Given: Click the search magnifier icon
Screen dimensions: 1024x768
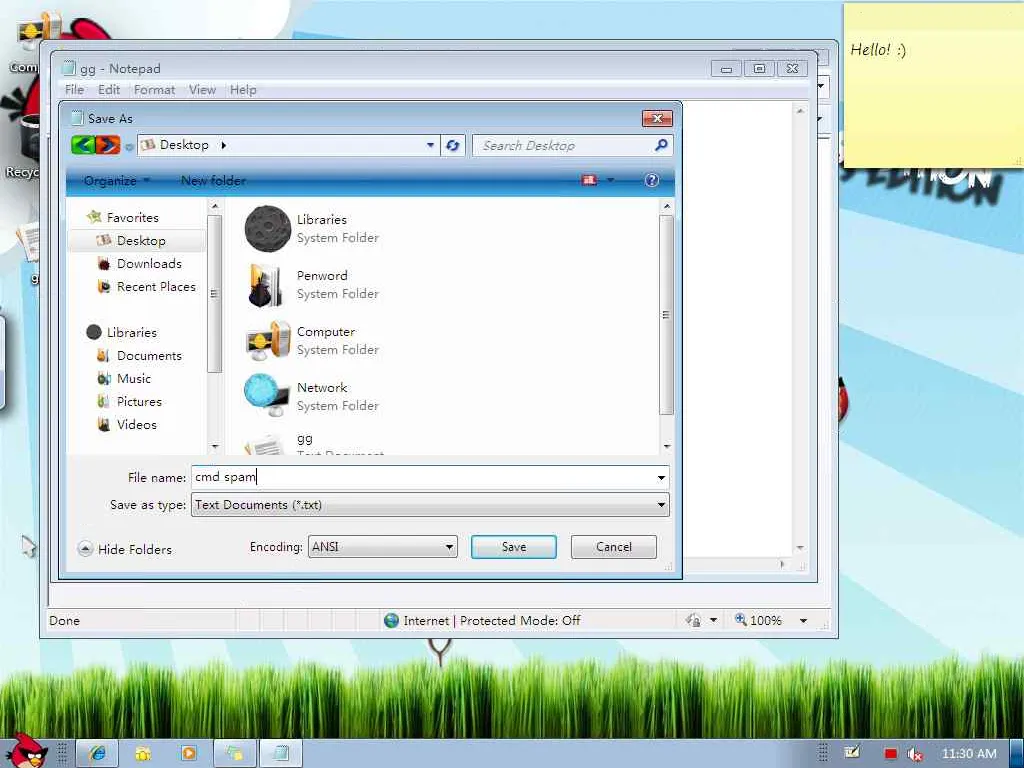Looking at the screenshot, I should (x=661, y=145).
